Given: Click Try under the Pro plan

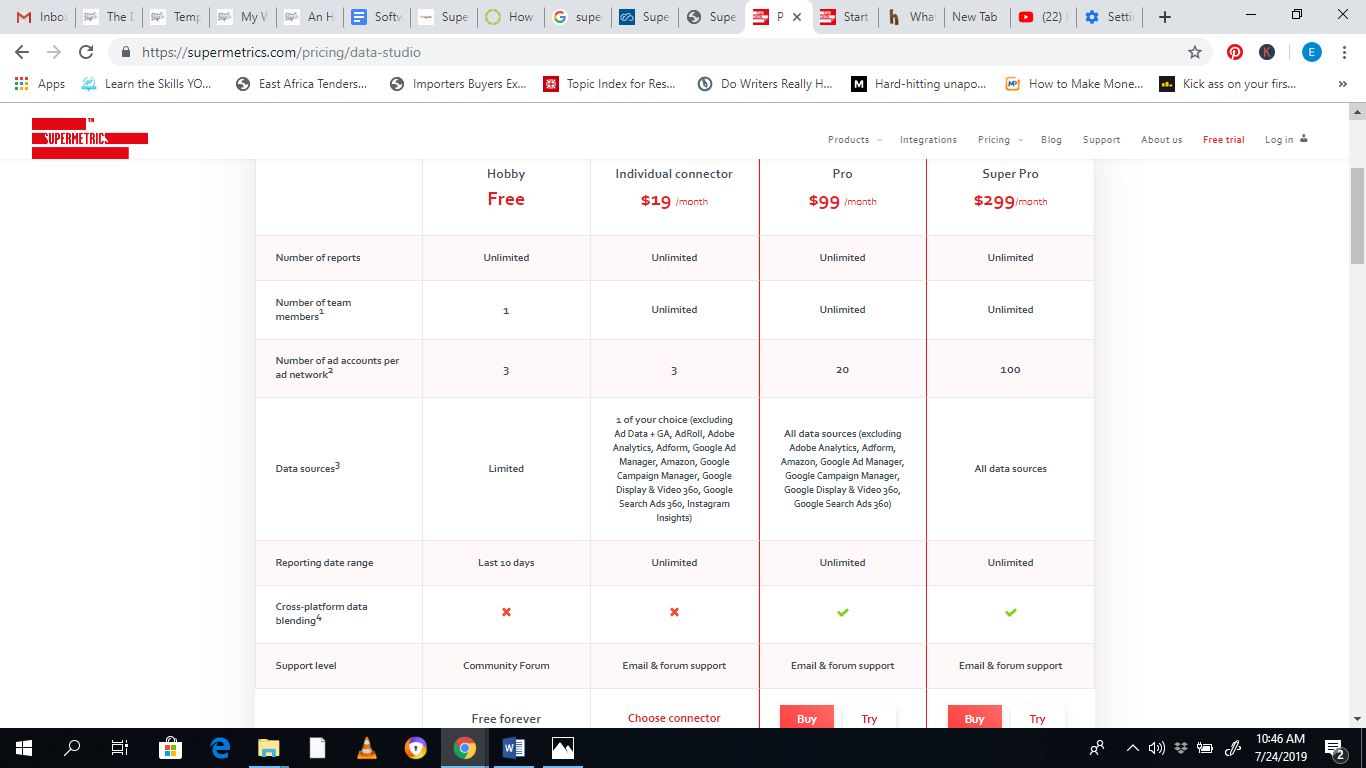Looking at the screenshot, I should 870,717.
